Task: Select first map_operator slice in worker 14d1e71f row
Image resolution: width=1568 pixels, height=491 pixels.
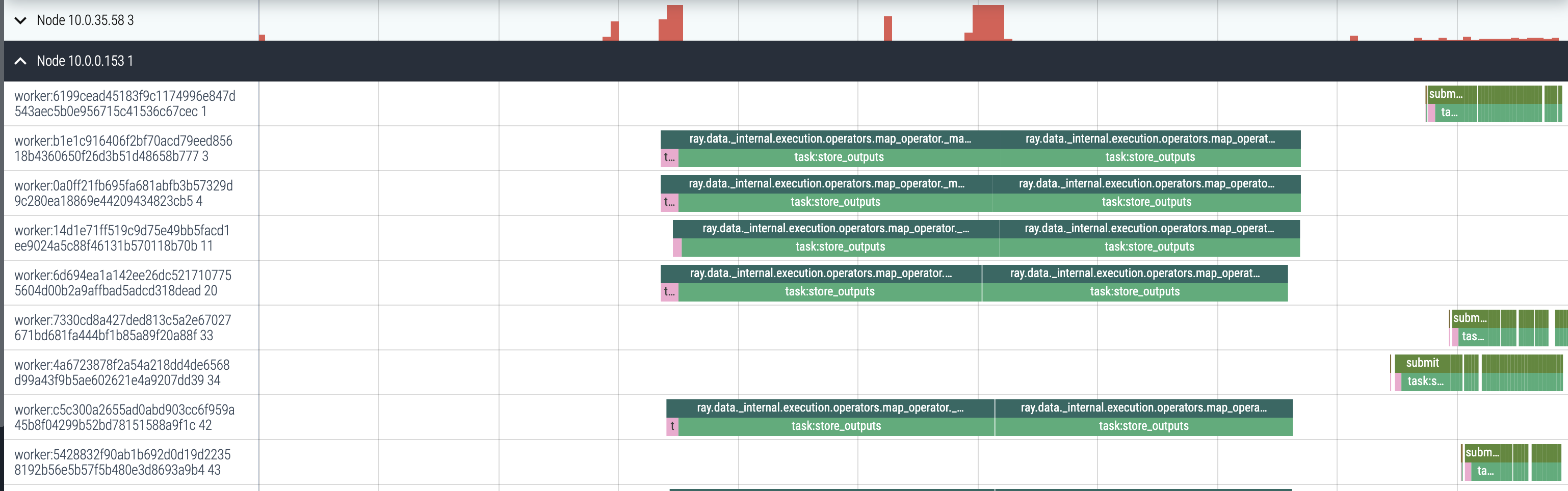Action: [835, 229]
